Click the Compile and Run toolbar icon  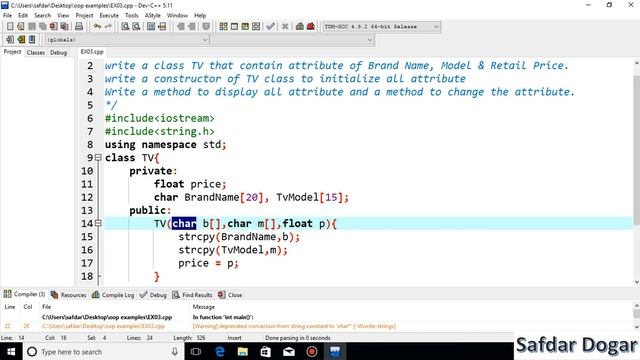245,27
